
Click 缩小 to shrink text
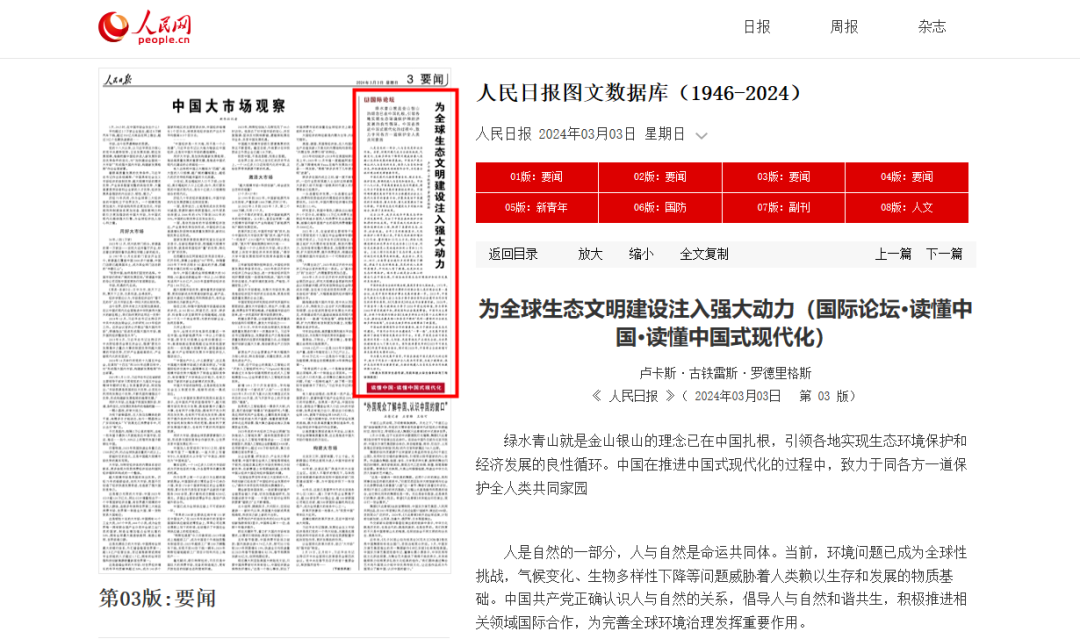point(641,254)
